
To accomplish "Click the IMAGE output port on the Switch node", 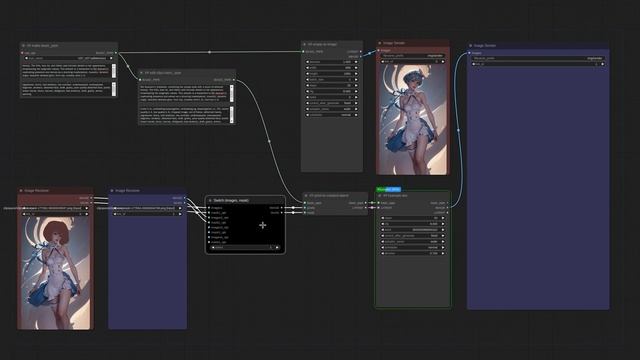I will point(282,208).
